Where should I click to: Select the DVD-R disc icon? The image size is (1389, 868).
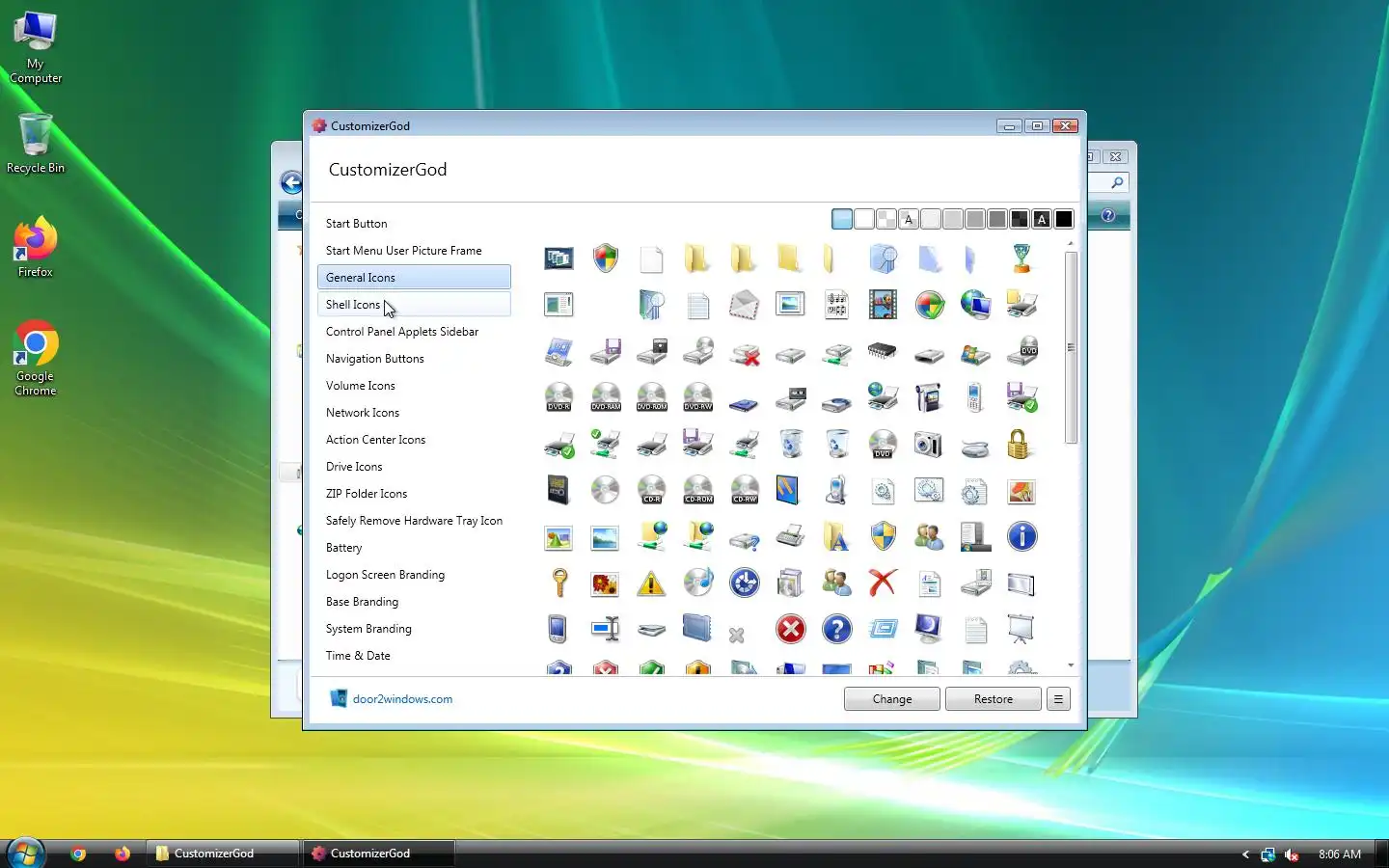(x=559, y=397)
